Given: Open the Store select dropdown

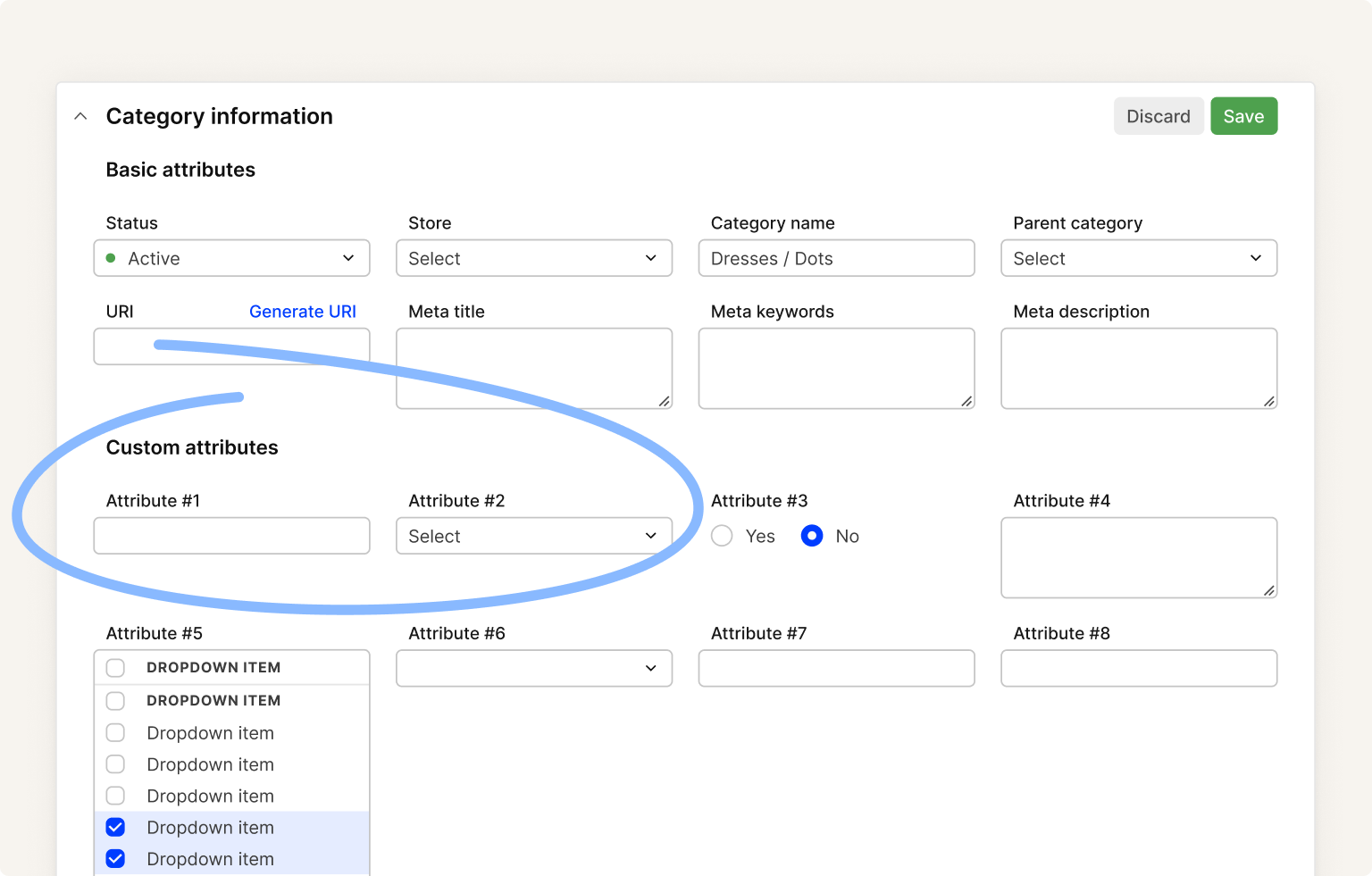Looking at the screenshot, I should pos(533,258).
